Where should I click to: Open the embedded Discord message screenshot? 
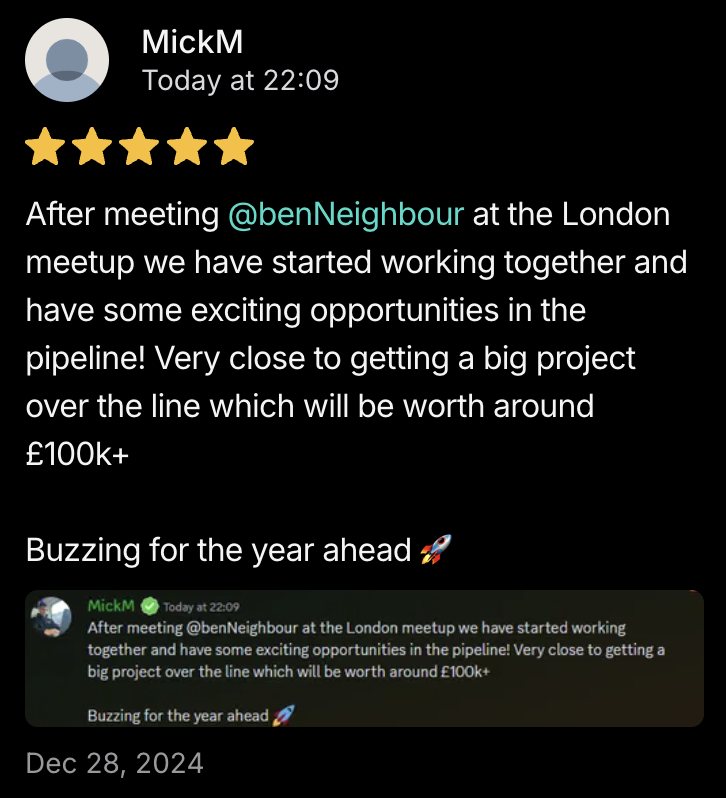click(x=364, y=658)
